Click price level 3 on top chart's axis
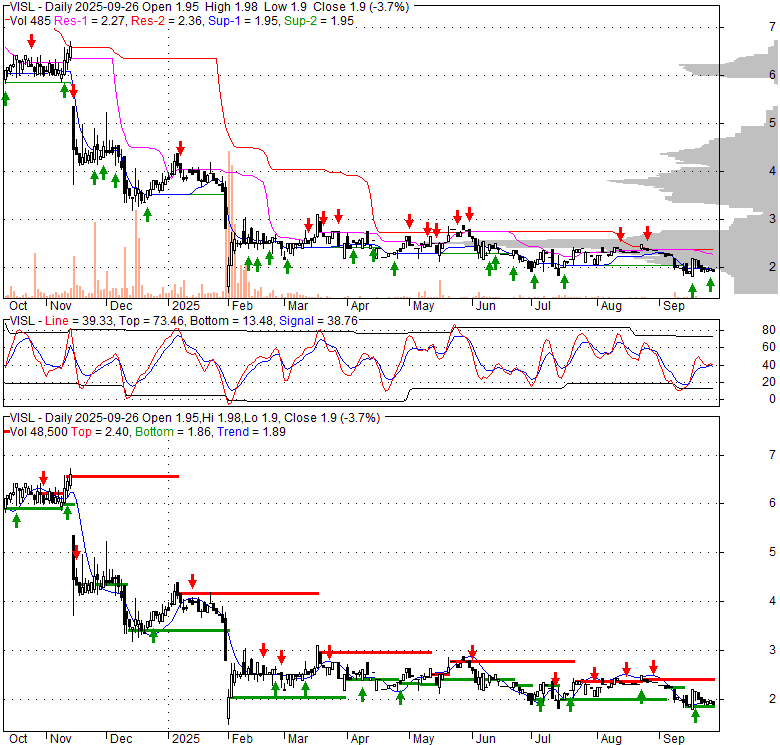Image resolution: width=780 pixels, height=745 pixels. click(x=772, y=218)
